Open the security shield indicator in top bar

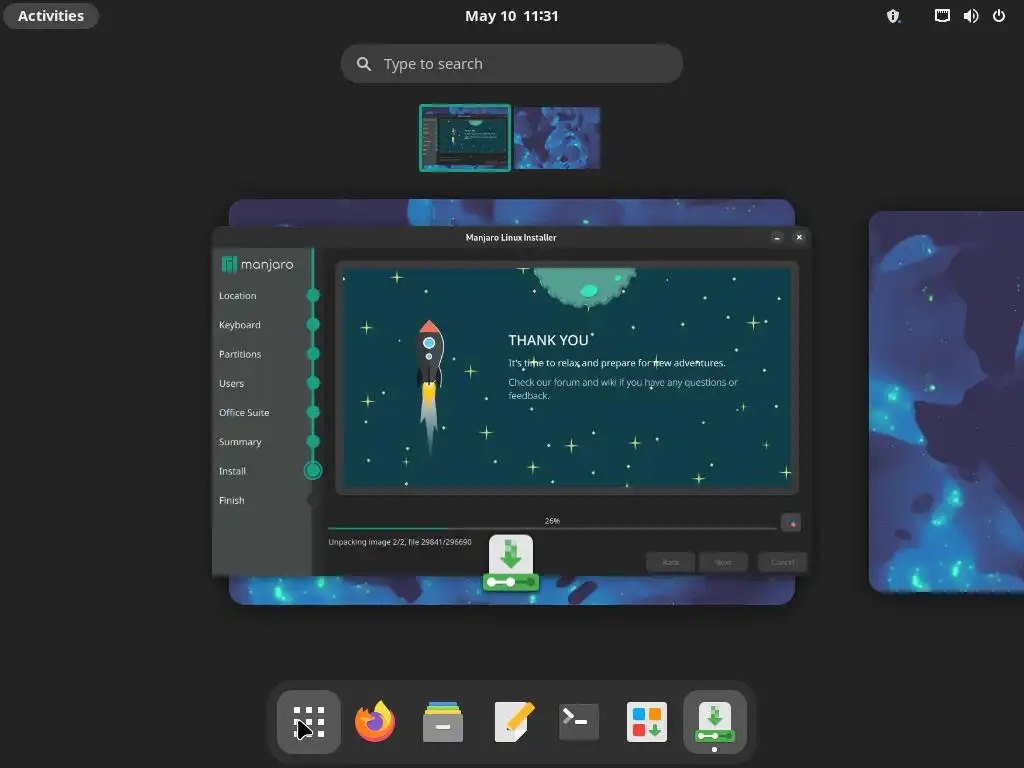coord(893,16)
